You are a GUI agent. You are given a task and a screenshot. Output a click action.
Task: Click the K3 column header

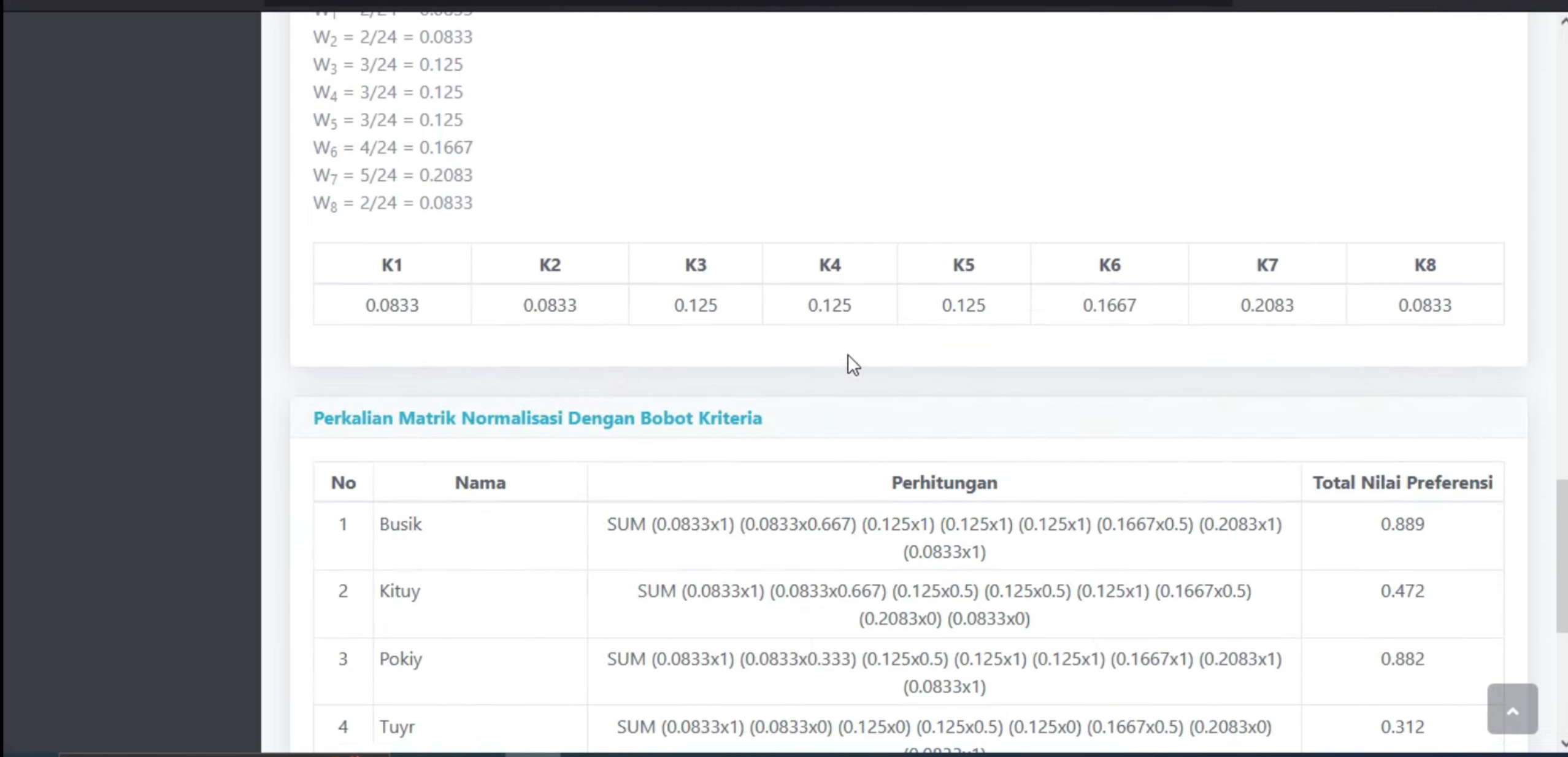point(696,264)
